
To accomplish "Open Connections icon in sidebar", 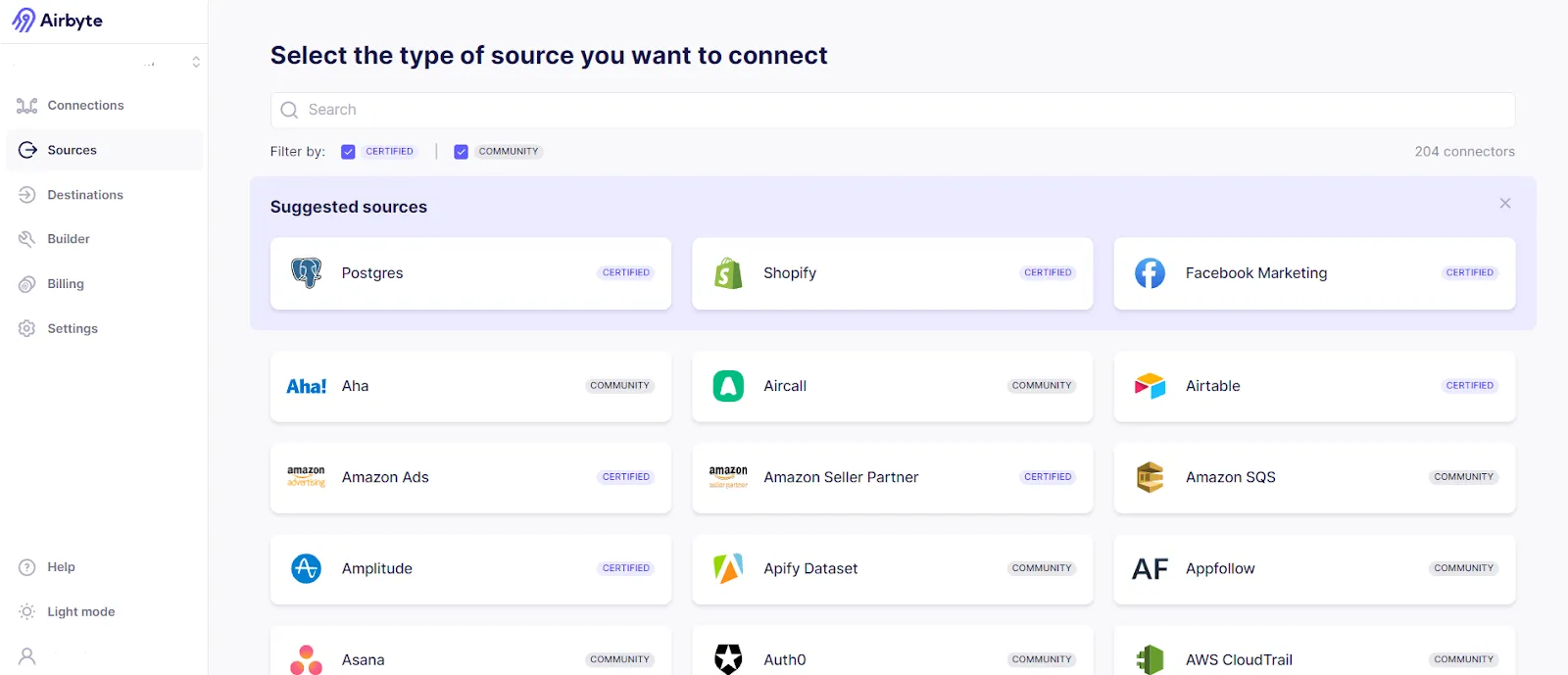I will 27,105.
